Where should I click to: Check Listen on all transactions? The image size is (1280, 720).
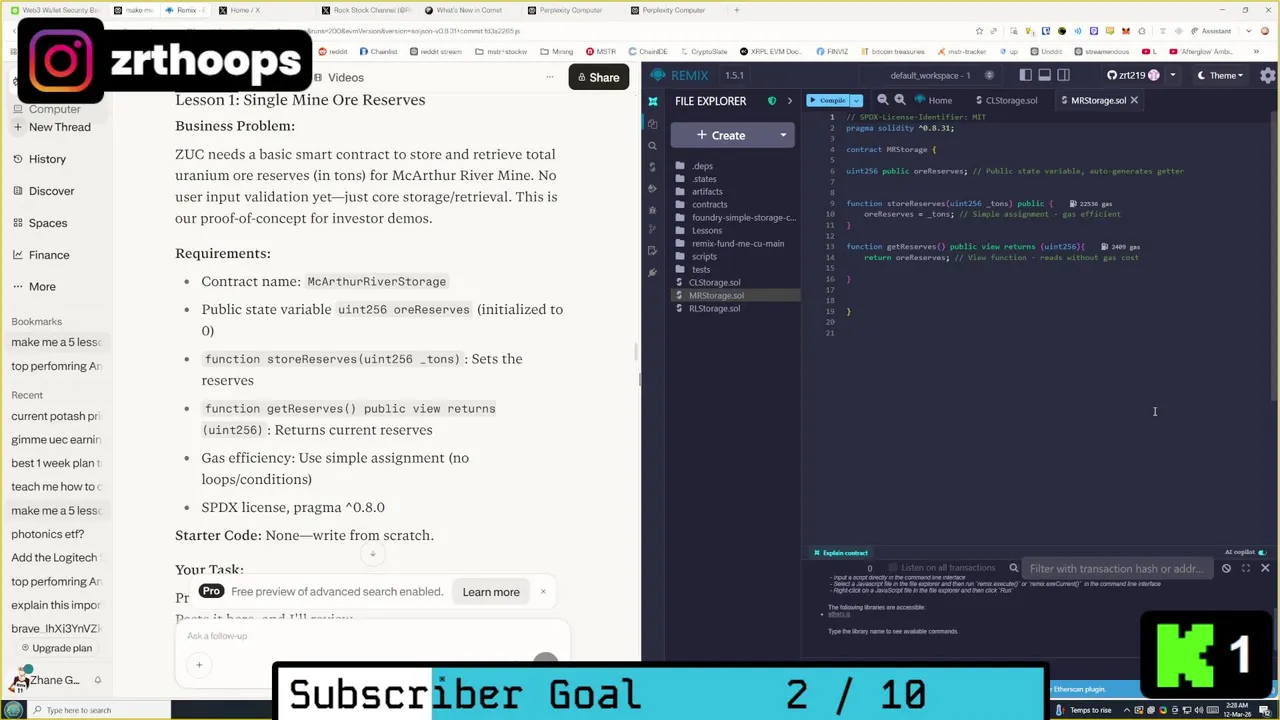coord(893,568)
